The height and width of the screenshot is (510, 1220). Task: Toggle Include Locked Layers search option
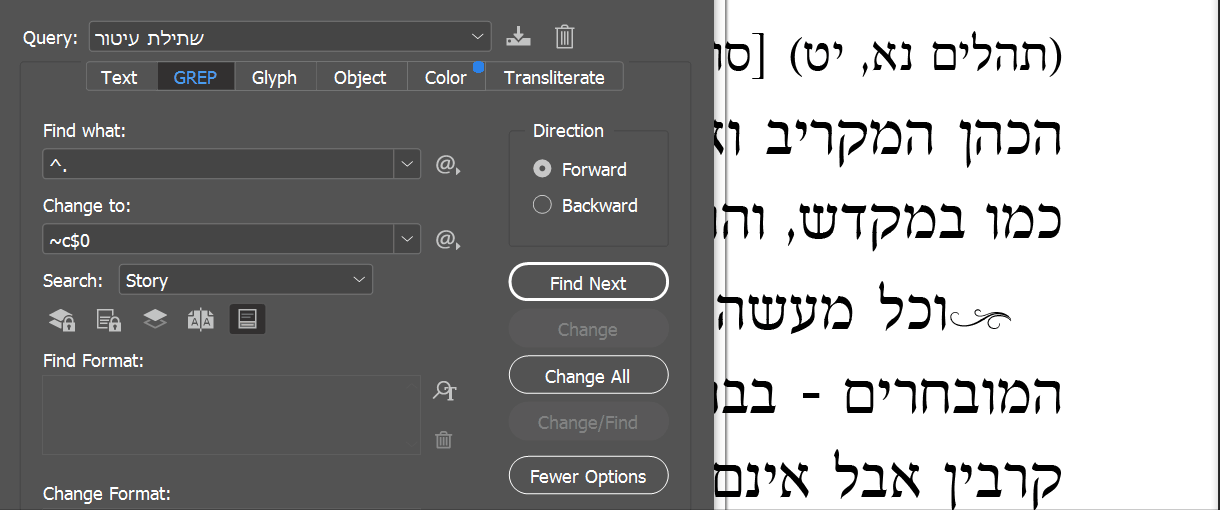[62, 320]
